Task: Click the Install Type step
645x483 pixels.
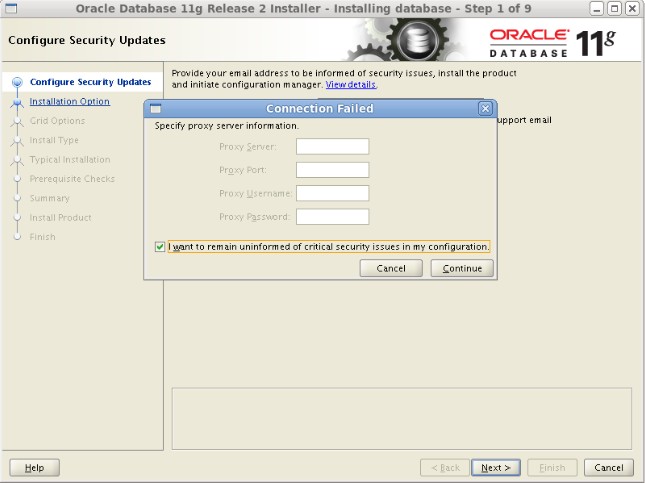Action: coord(54,140)
